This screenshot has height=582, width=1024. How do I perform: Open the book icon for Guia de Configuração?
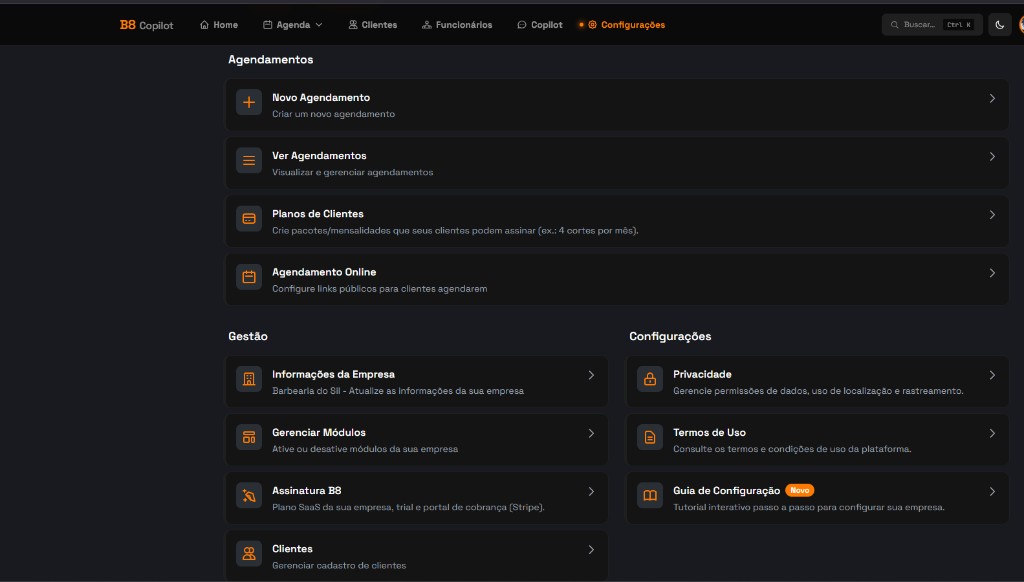click(x=650, y=497)
